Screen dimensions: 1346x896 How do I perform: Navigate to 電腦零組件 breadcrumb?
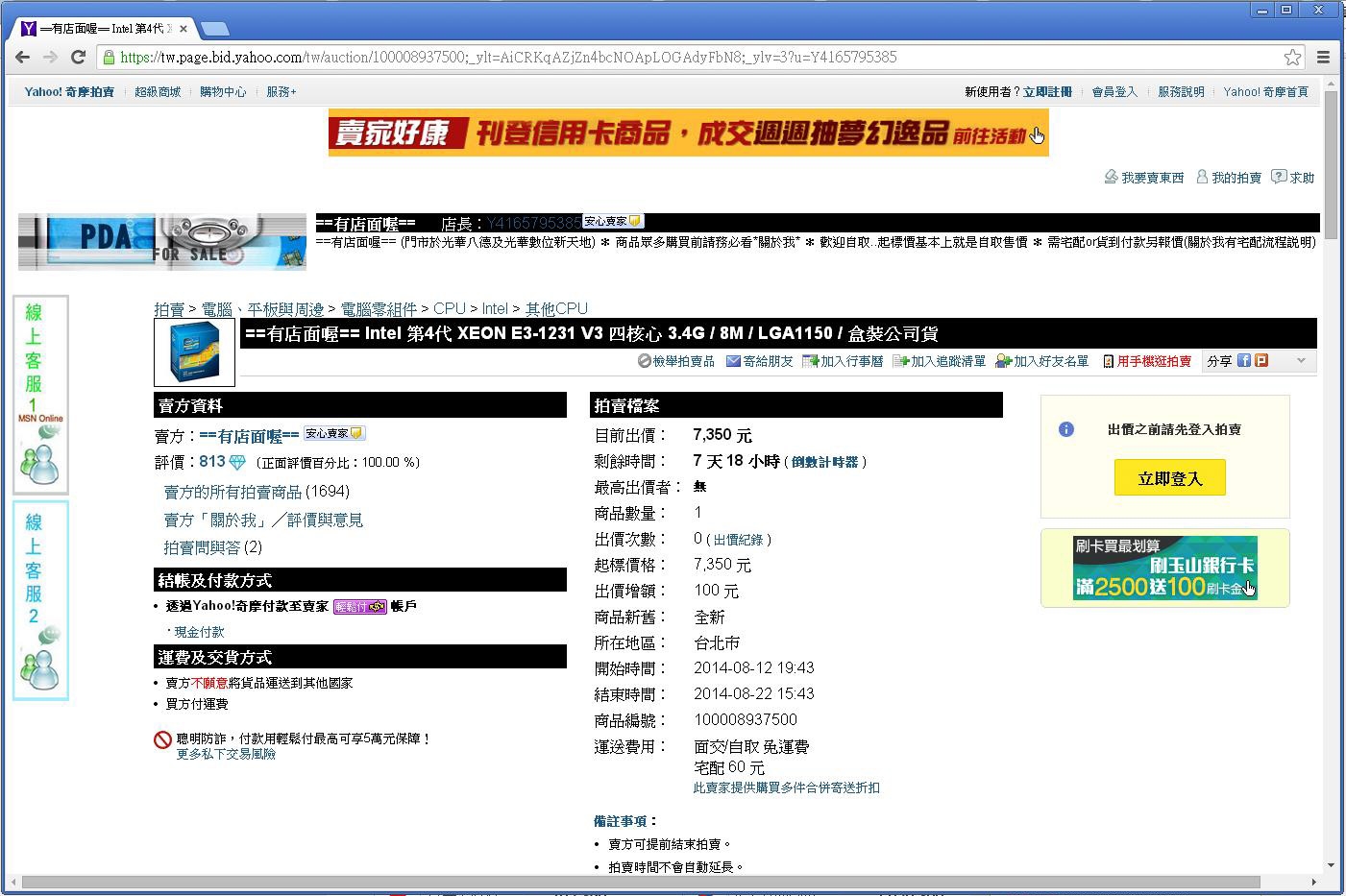(x=379, y=309)
